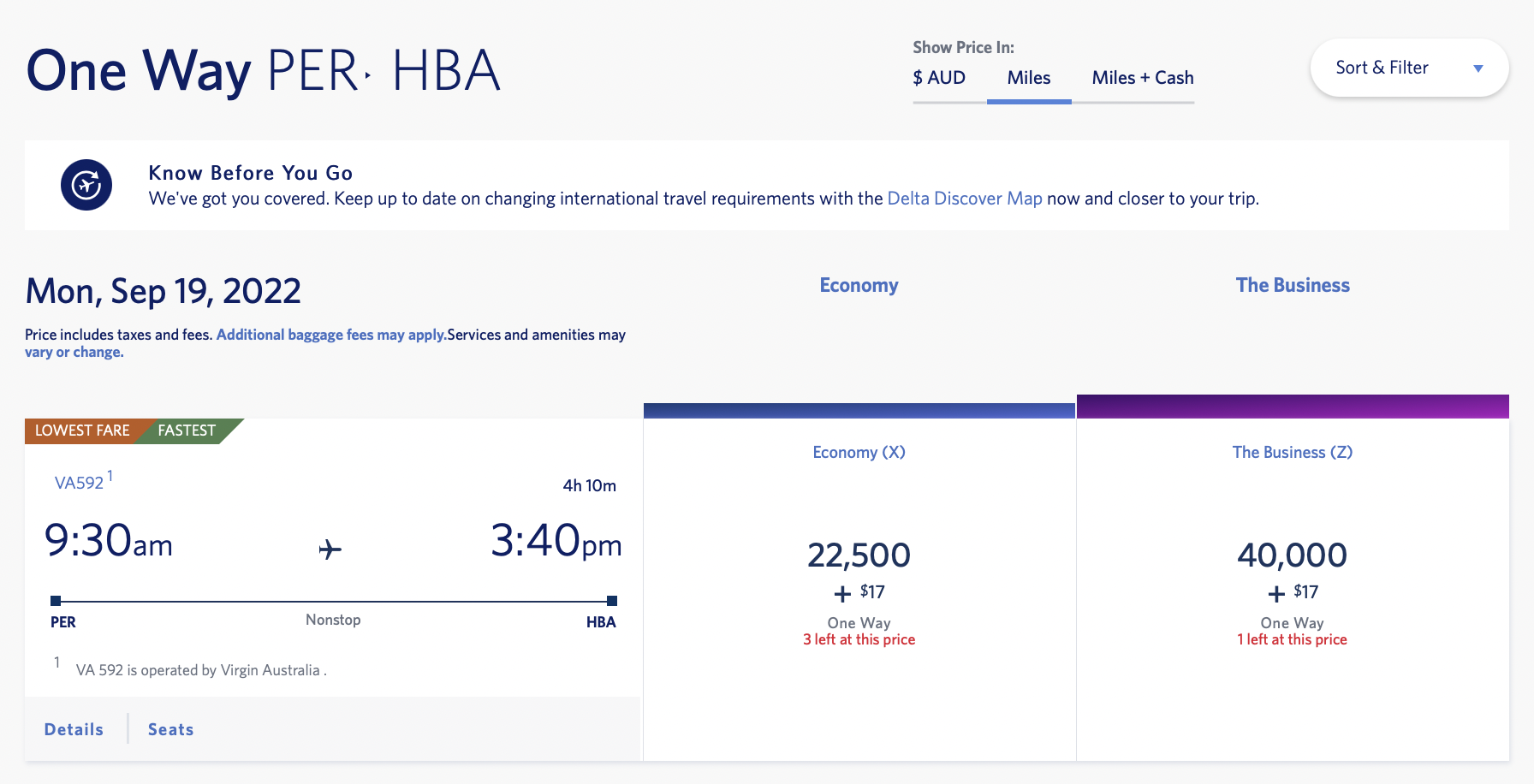Viewport: 1534px width, 784px height.
Task: Open the Delta Discover Map link
Action: [x=965, y=199]
